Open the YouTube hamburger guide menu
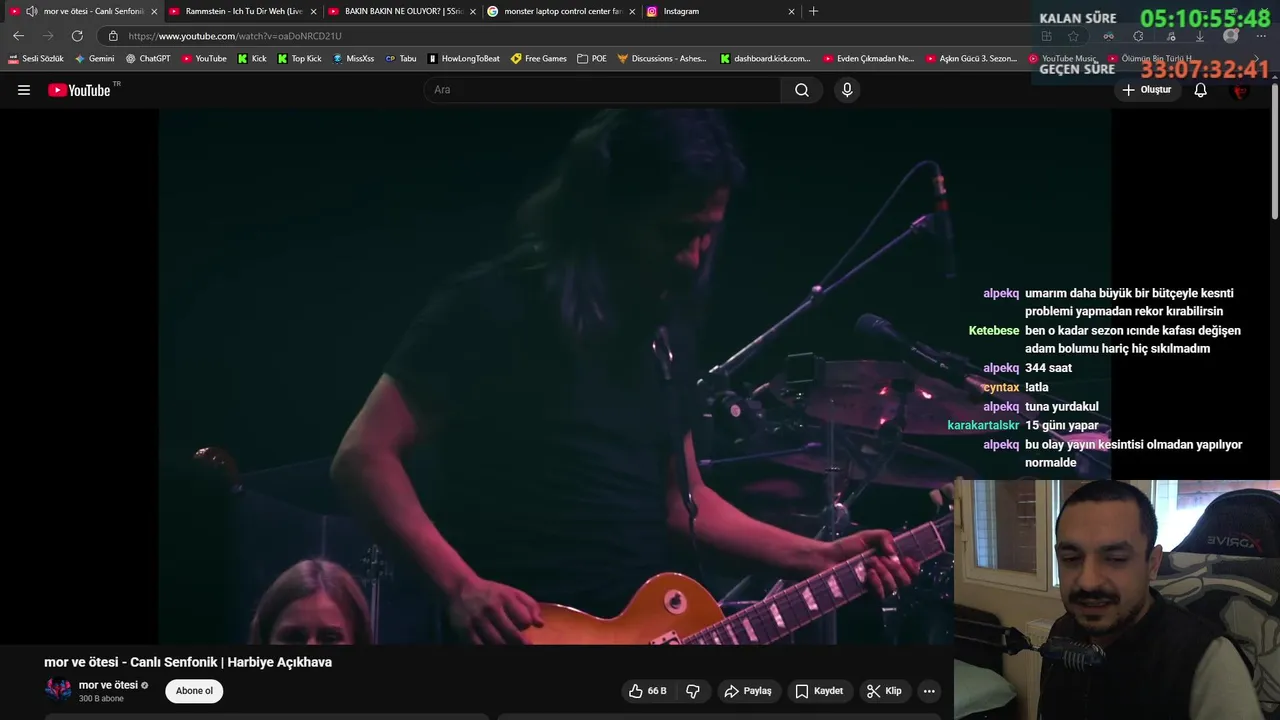The width and height of the screenshot is (1280, 720). pyautogui.click(x=24, y=90)
